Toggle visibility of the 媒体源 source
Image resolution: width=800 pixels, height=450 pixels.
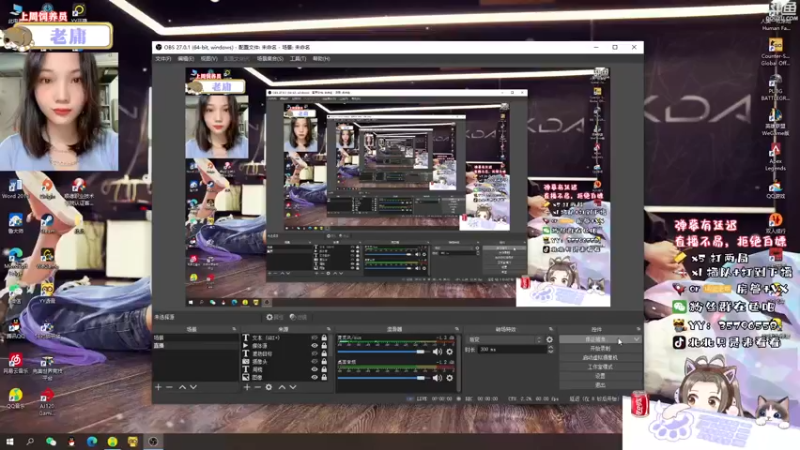(x=314, y=345)
